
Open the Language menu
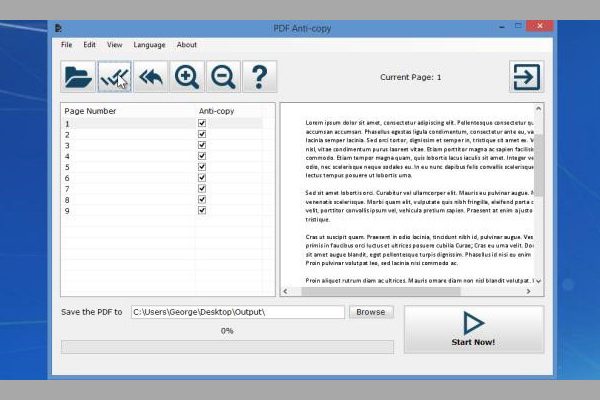coord(149,45)
